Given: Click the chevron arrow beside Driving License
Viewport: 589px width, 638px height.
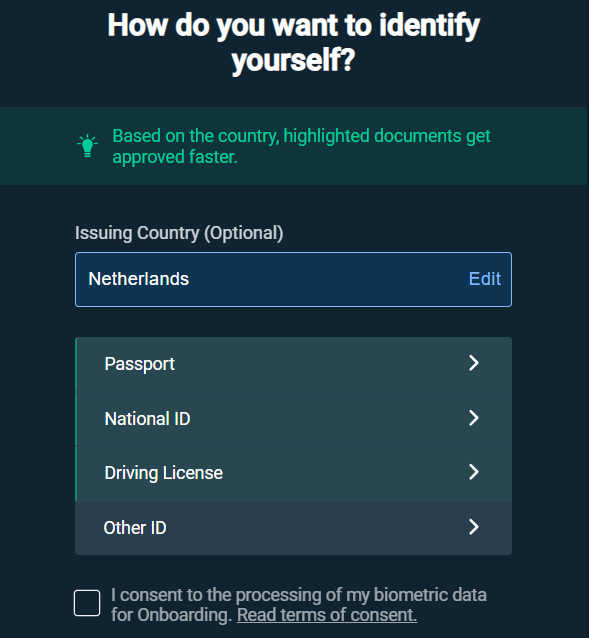Looking at the screenshot, I should [473, 472].
